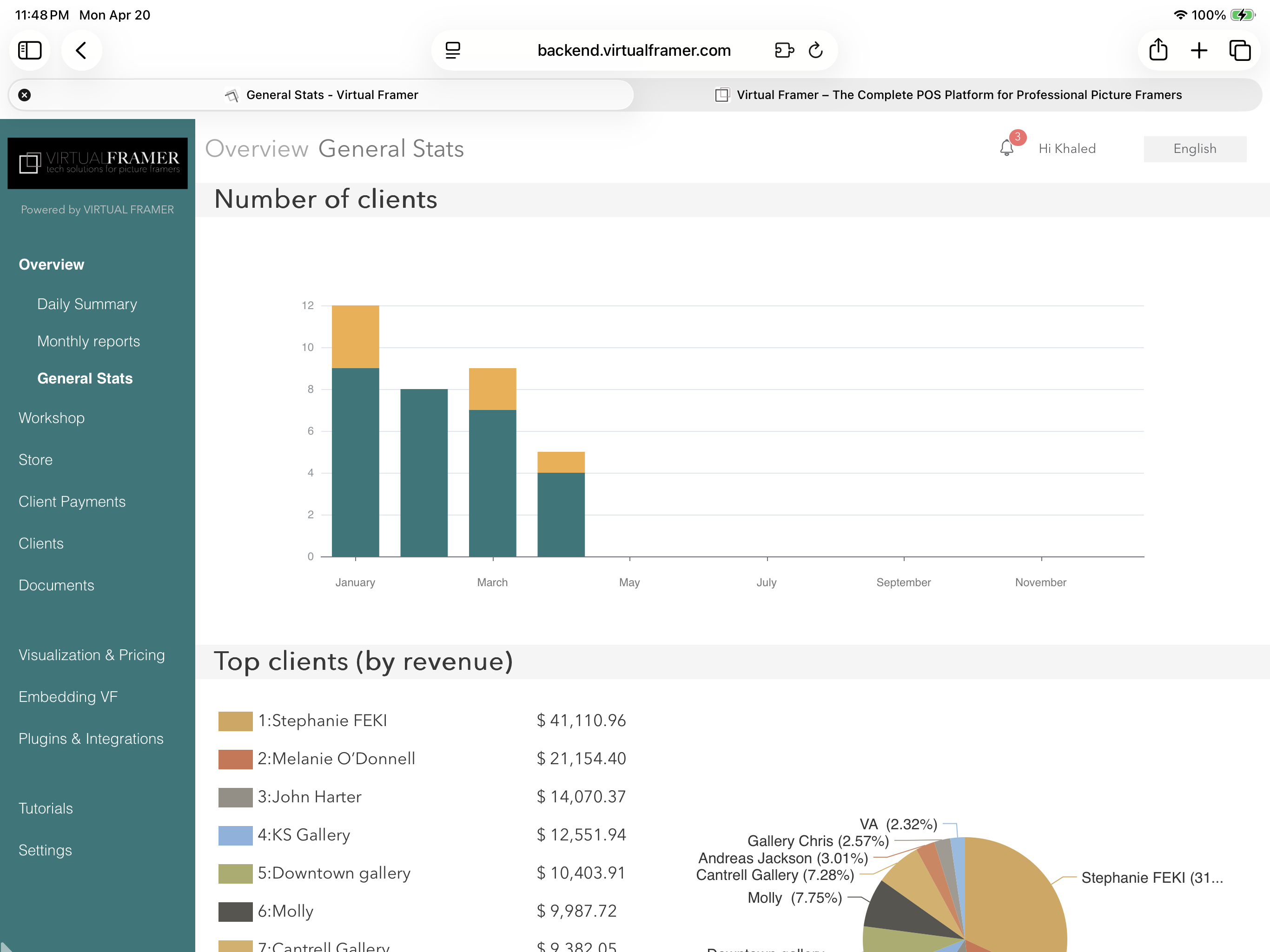This screenshot has width=1270, height=952.
Task: Reload the current page
Action: point(816,51)
